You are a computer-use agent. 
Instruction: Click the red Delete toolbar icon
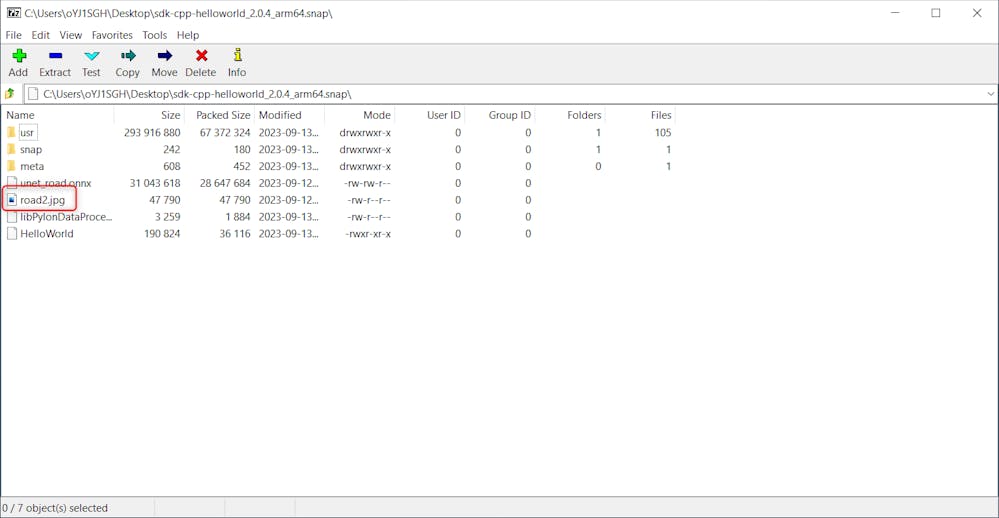pos(201,57)
